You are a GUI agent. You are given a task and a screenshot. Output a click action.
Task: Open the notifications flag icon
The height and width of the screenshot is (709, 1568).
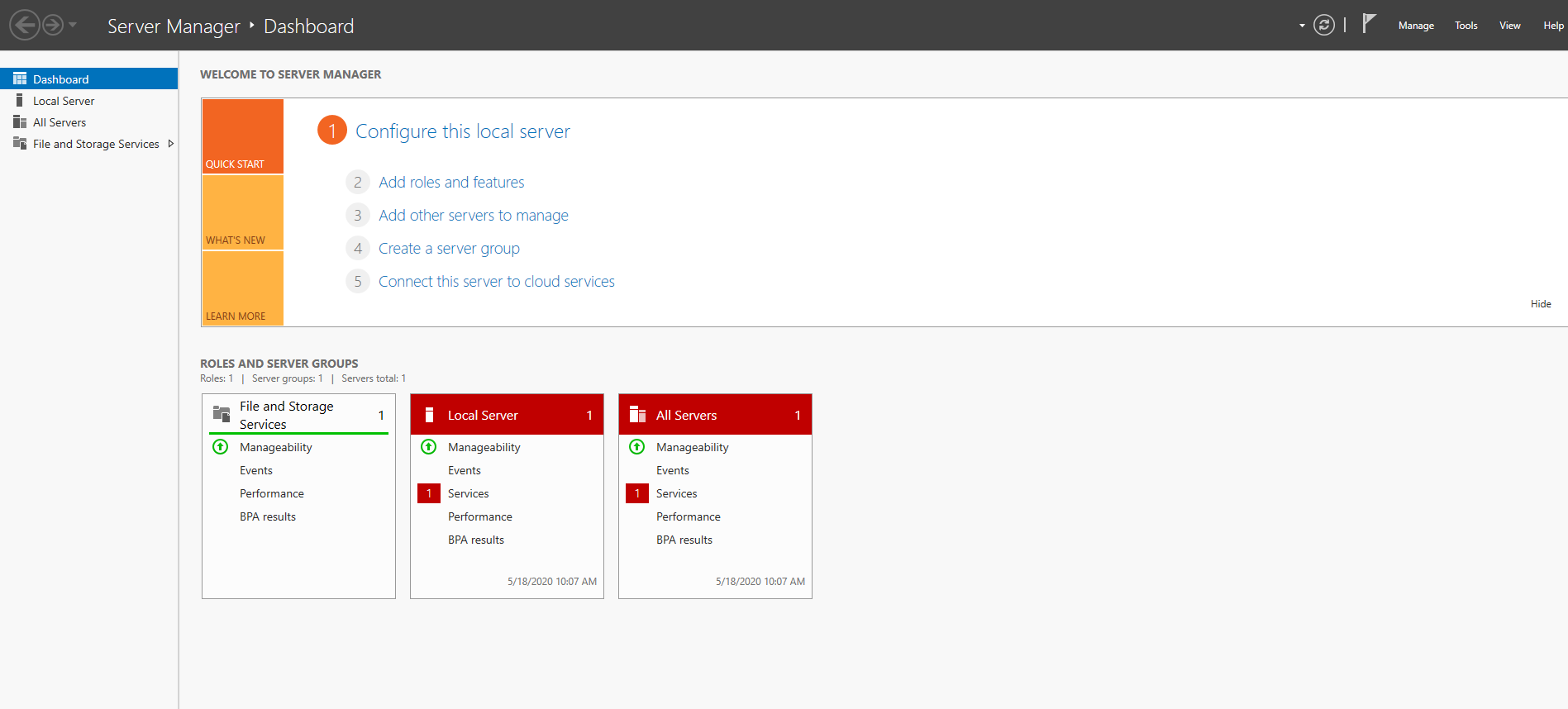[x=1369, y=24]
